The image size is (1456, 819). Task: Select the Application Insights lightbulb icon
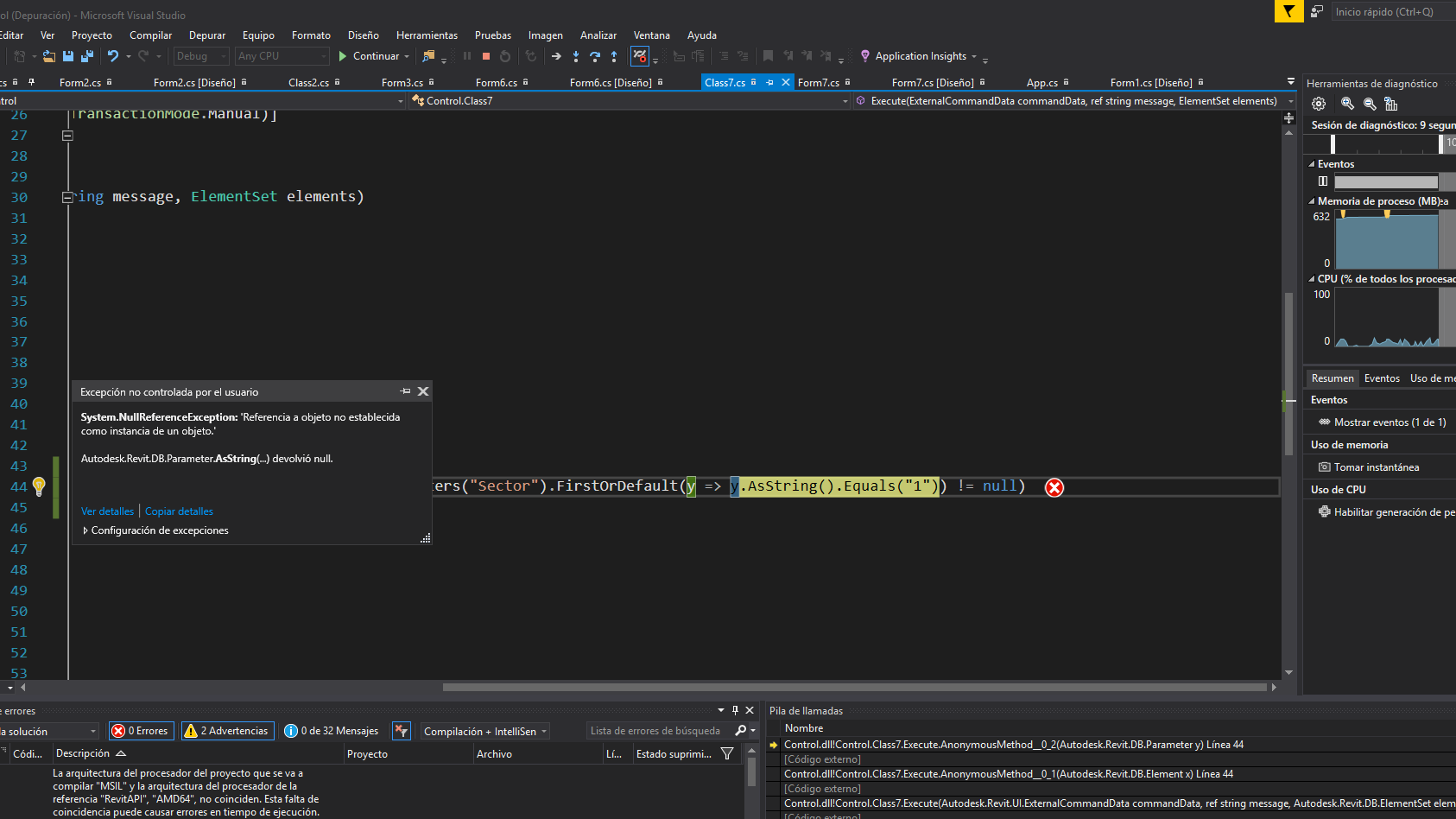865,55
